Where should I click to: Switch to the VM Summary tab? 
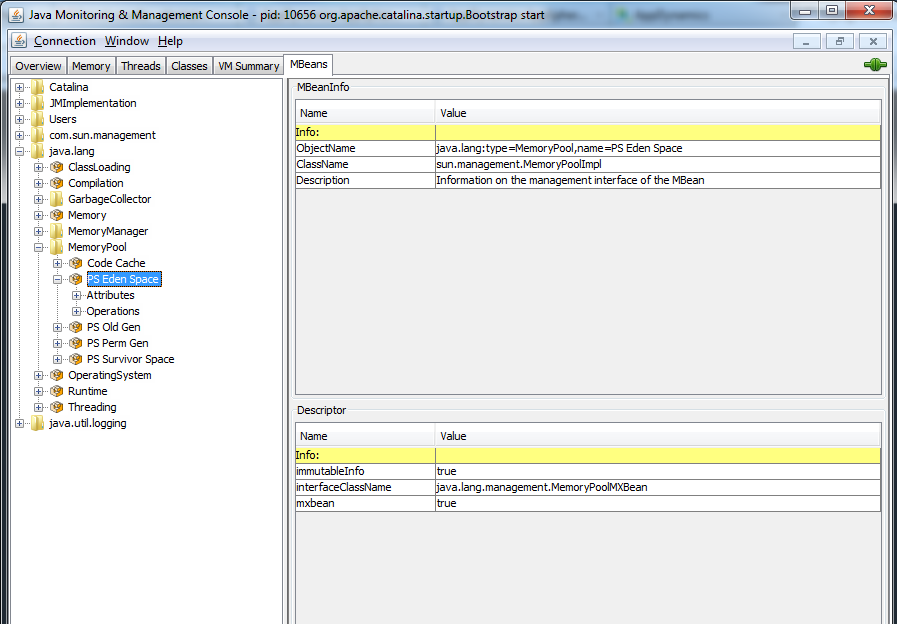[x=249, y=66]
